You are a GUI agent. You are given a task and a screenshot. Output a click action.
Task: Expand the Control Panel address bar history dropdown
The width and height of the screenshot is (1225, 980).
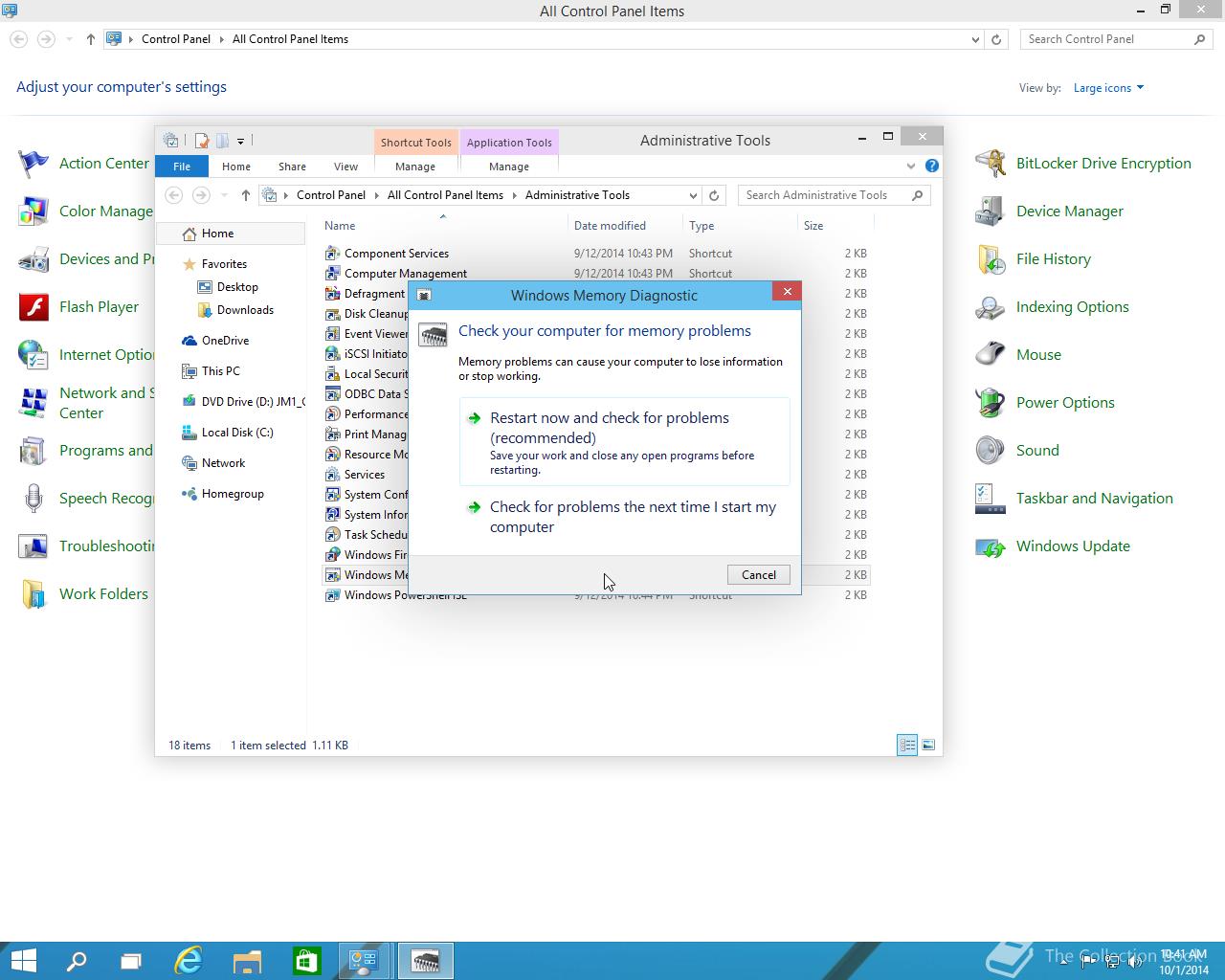pyautogui.click(x=975, y=39)
